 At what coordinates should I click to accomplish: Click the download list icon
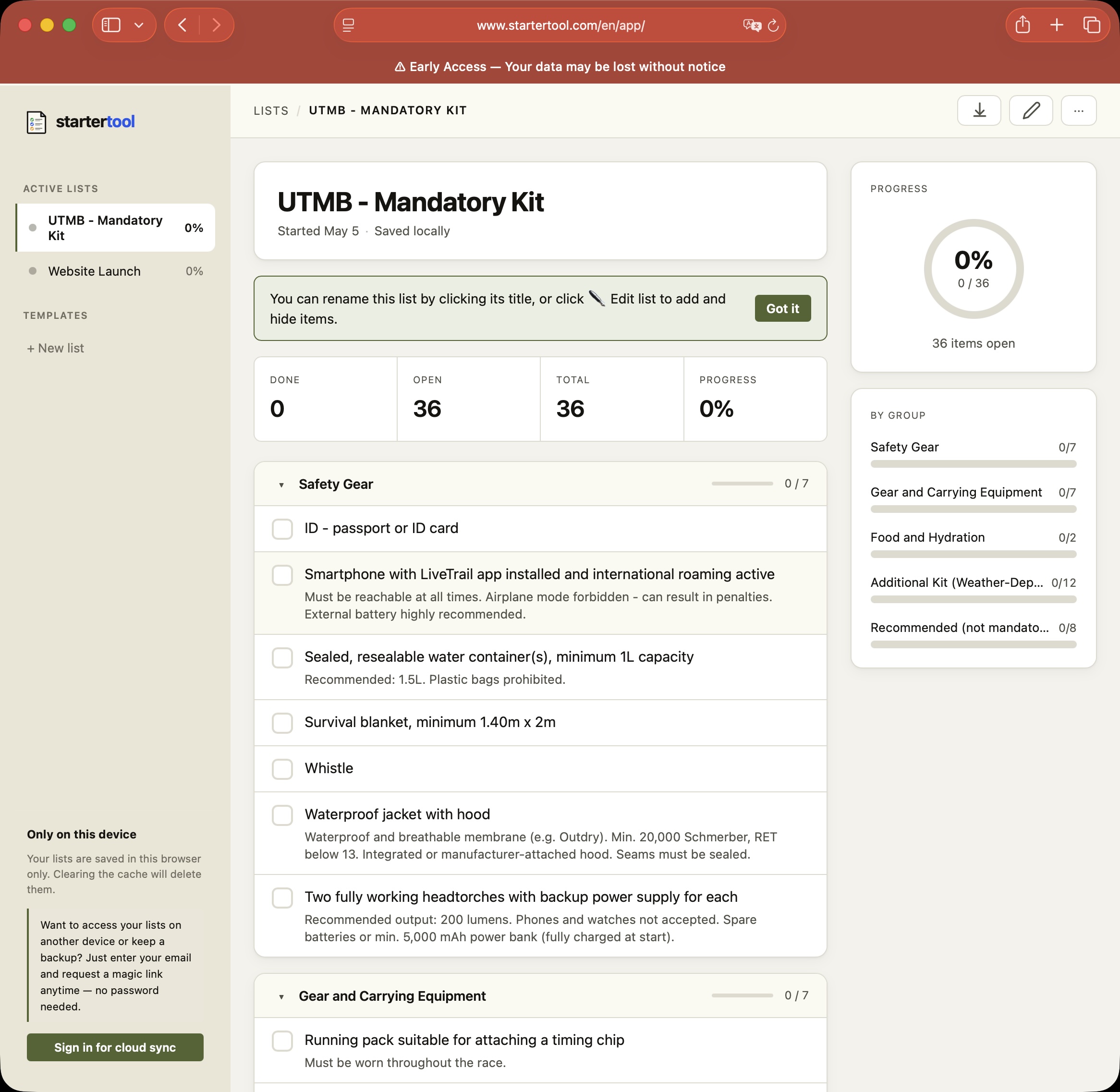[x=979, y=110]
